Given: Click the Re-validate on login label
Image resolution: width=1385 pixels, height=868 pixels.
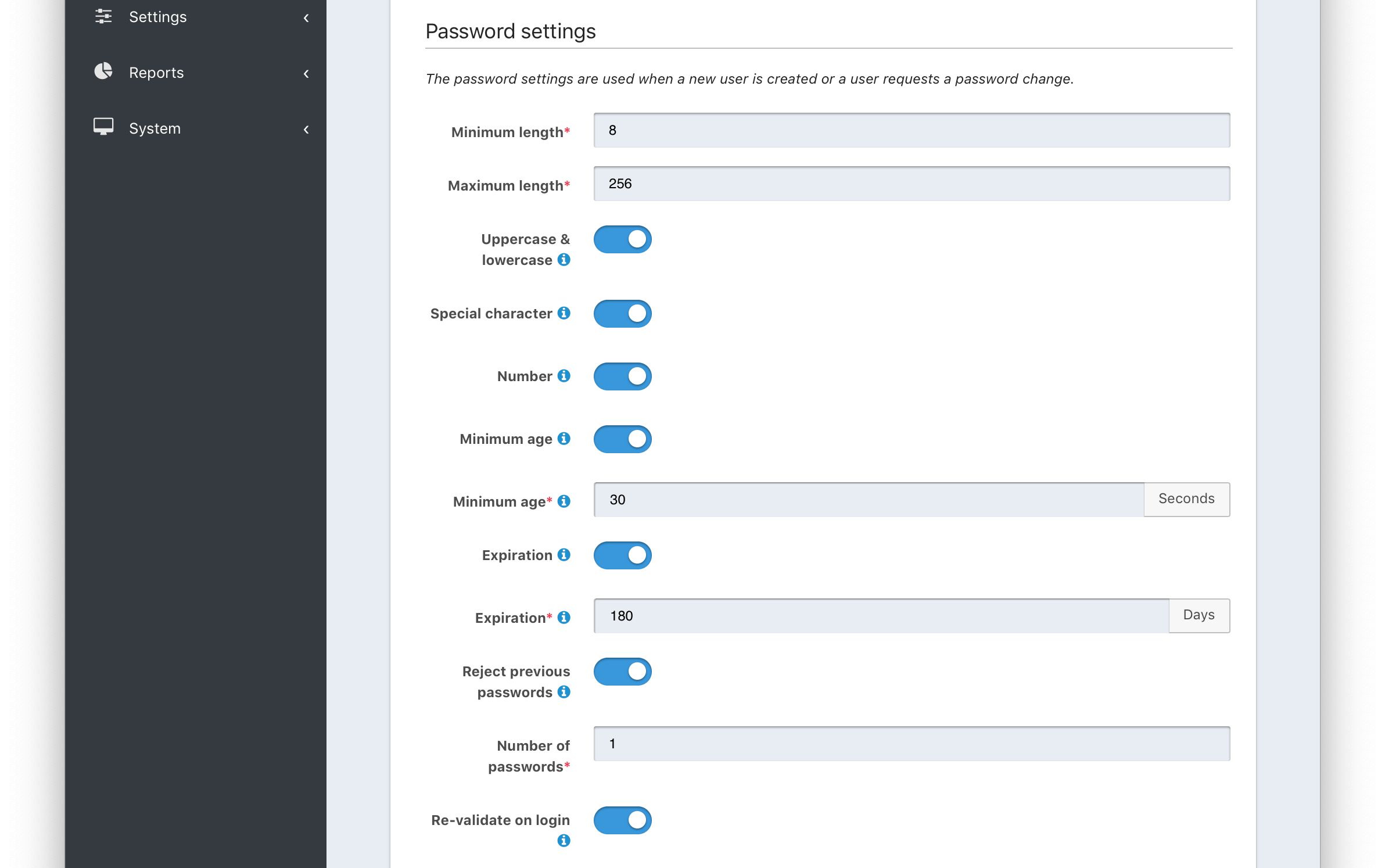Looking at the screenshot, I should click(x=500, y=820).
